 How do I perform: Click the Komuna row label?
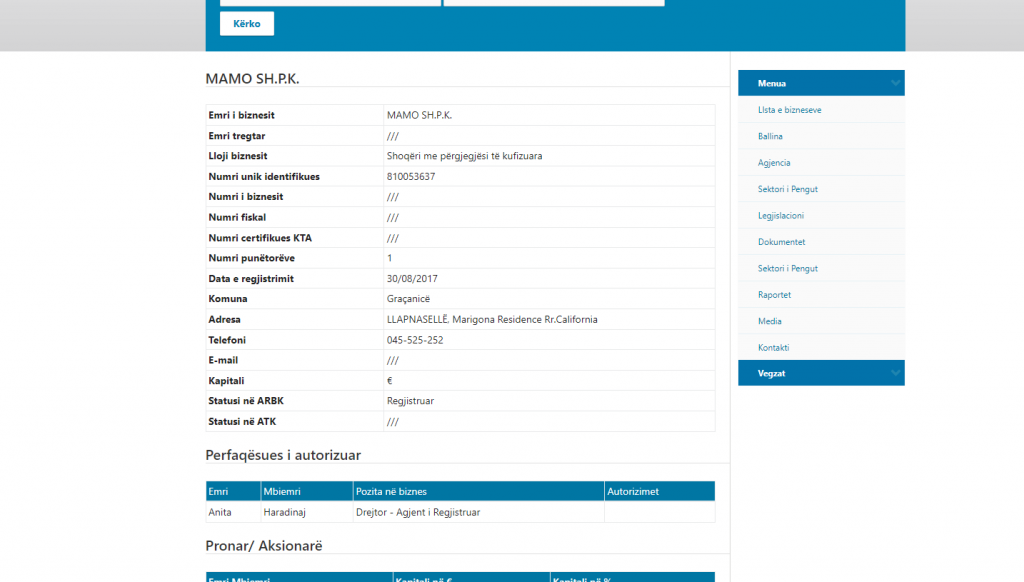pyautogui.click(x=228, y=299)
